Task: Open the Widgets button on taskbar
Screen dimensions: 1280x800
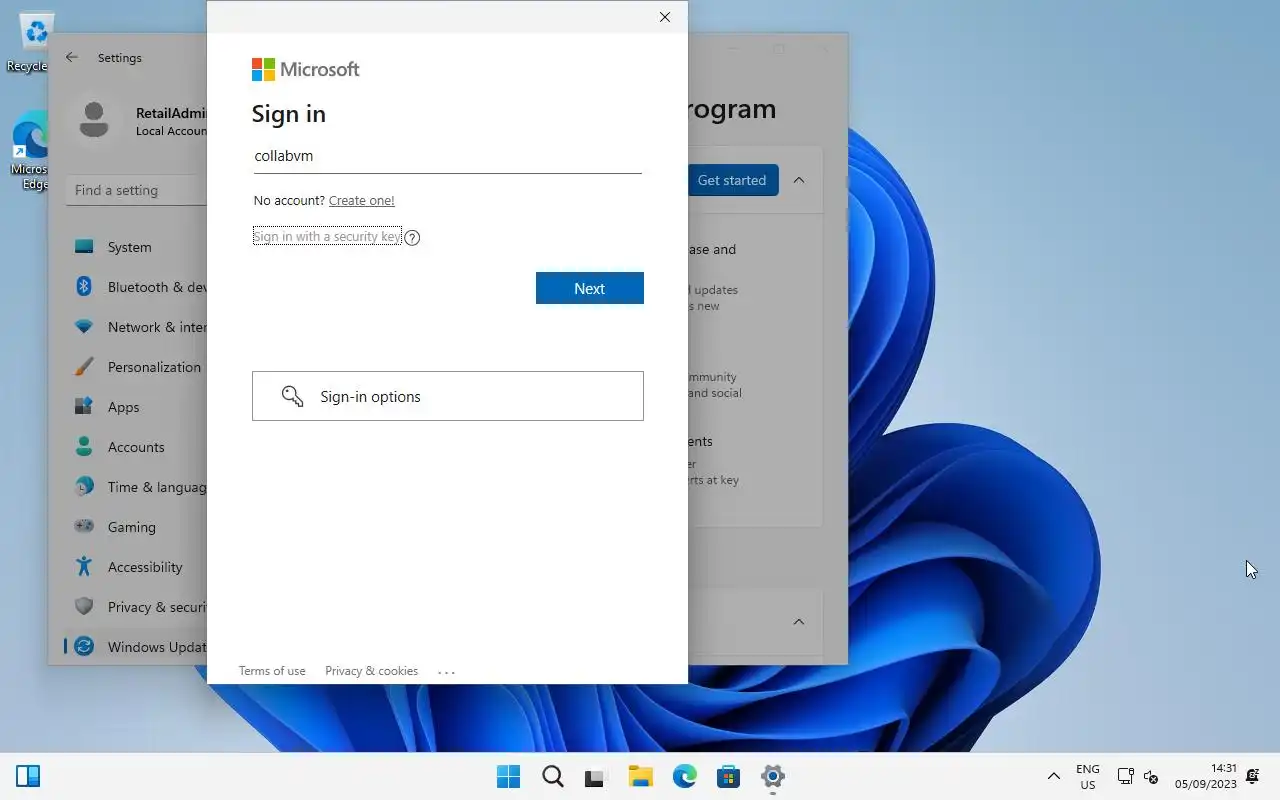Action: coord(28,776)
